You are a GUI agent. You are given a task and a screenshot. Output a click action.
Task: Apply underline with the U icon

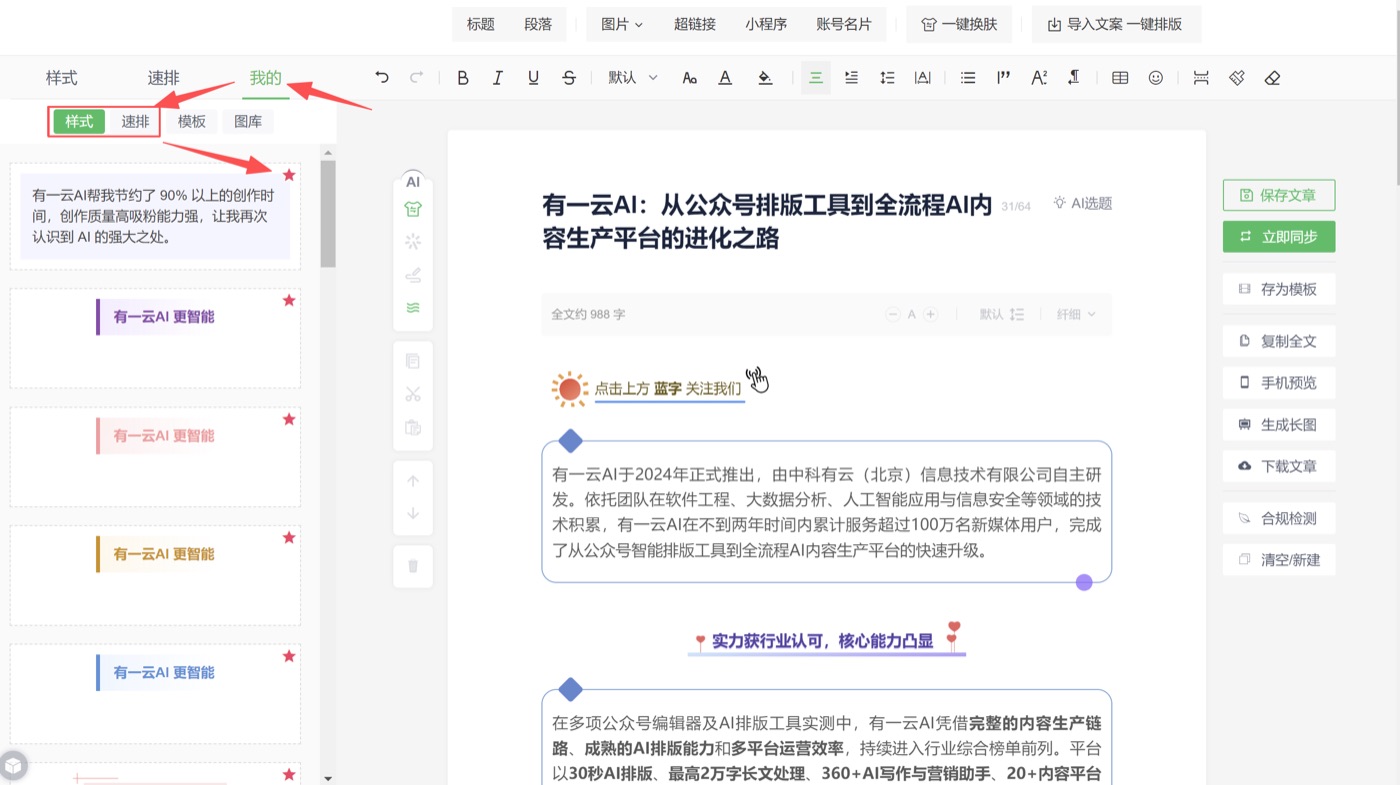point(533,78)
